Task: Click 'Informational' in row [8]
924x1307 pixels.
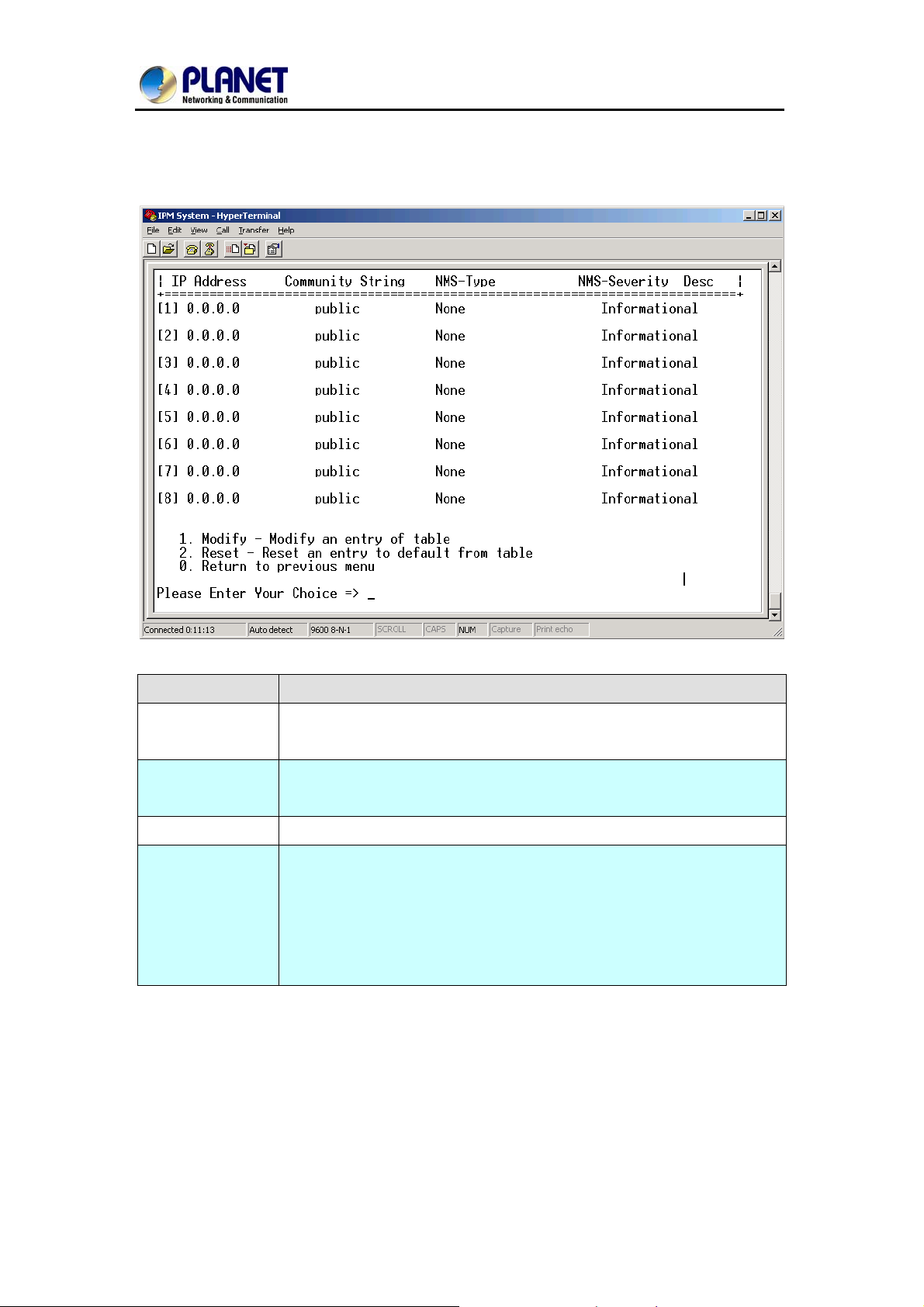Action: point(649,499)
